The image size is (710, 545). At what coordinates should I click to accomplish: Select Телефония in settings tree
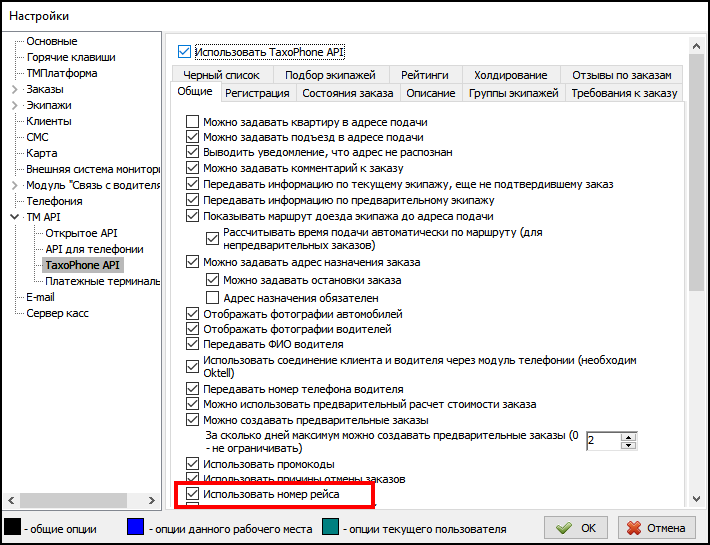point(54,201)
